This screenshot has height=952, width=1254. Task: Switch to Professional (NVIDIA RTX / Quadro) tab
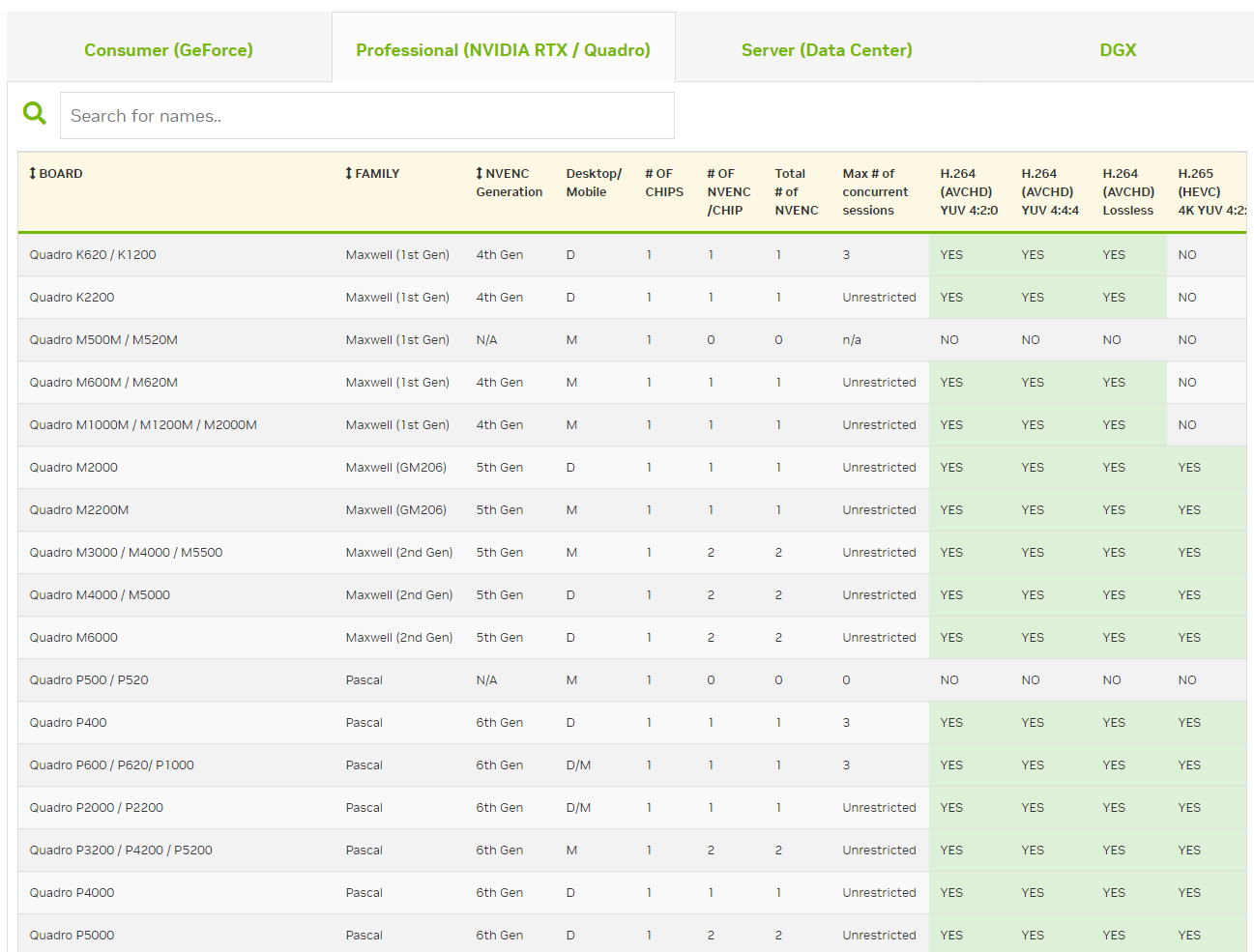click(x=503, y=50)
